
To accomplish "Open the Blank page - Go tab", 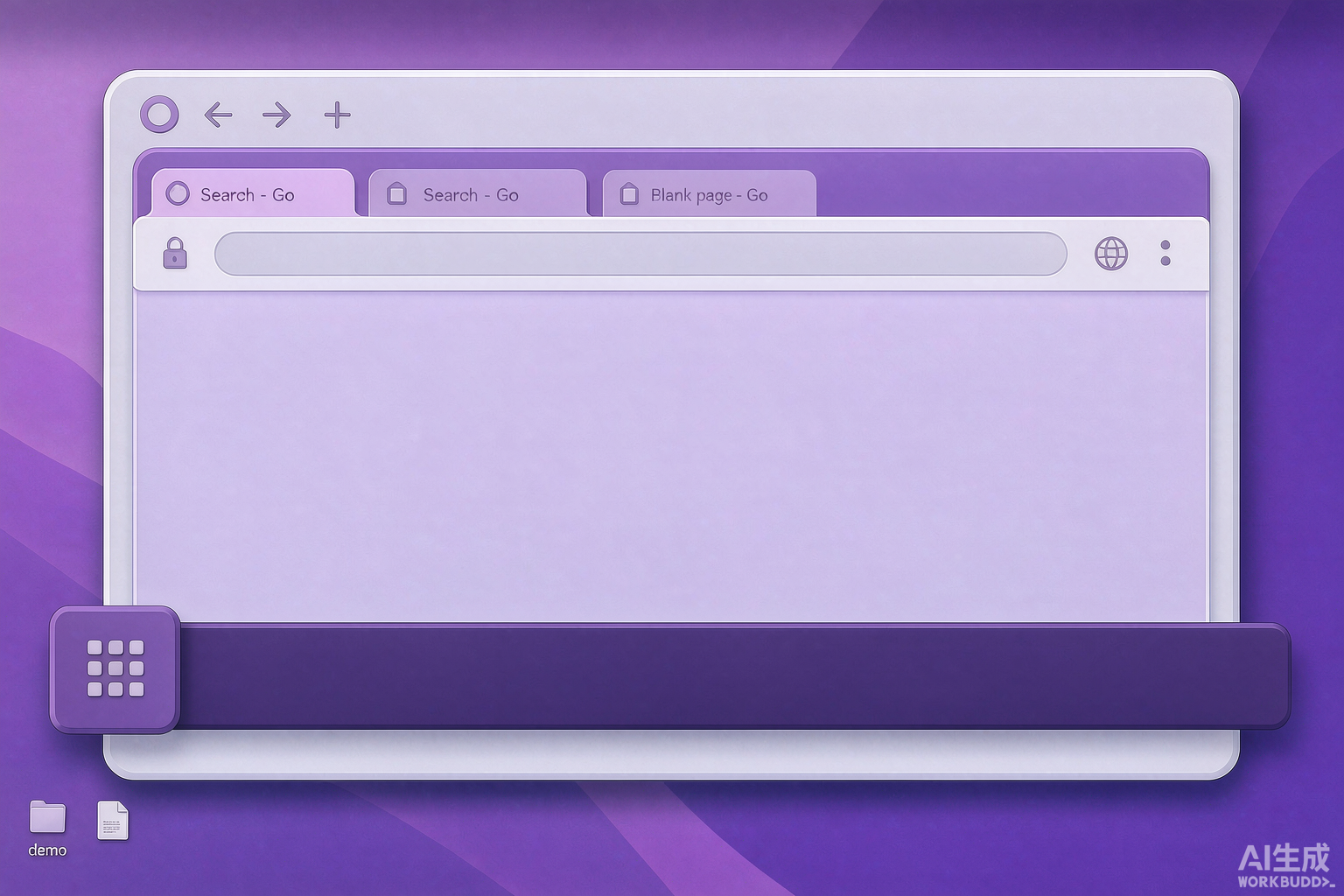I will click(x=710, y=193).
